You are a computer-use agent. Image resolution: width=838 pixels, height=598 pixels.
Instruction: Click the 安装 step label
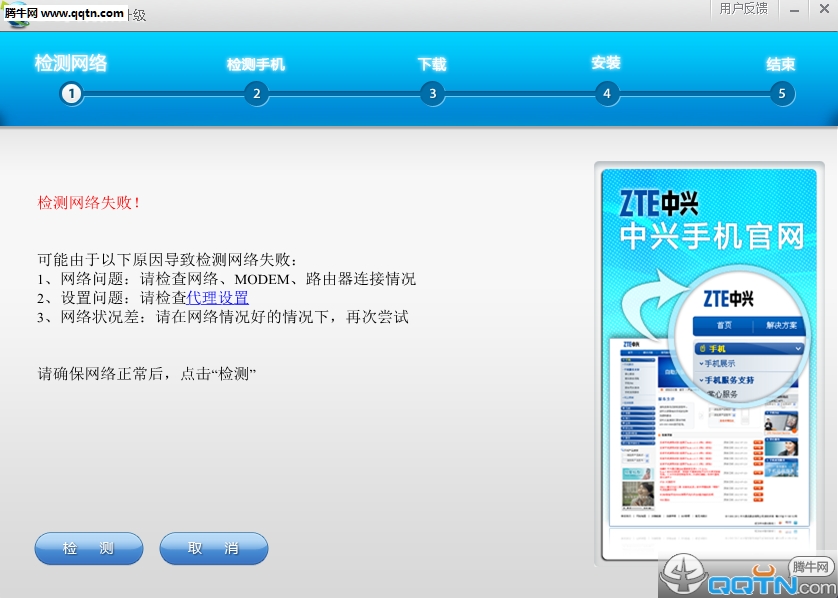point(606,63)
